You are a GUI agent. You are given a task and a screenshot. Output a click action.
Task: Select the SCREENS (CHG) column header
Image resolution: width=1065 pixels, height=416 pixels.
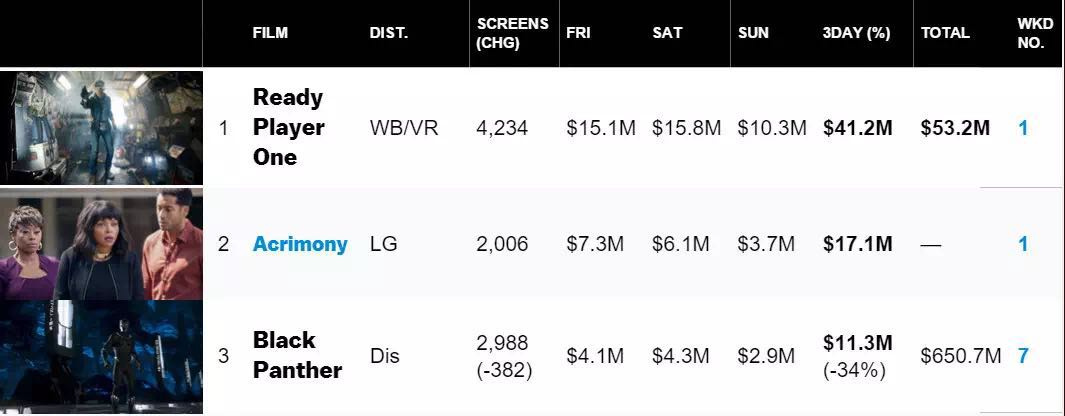click(512, 33)
